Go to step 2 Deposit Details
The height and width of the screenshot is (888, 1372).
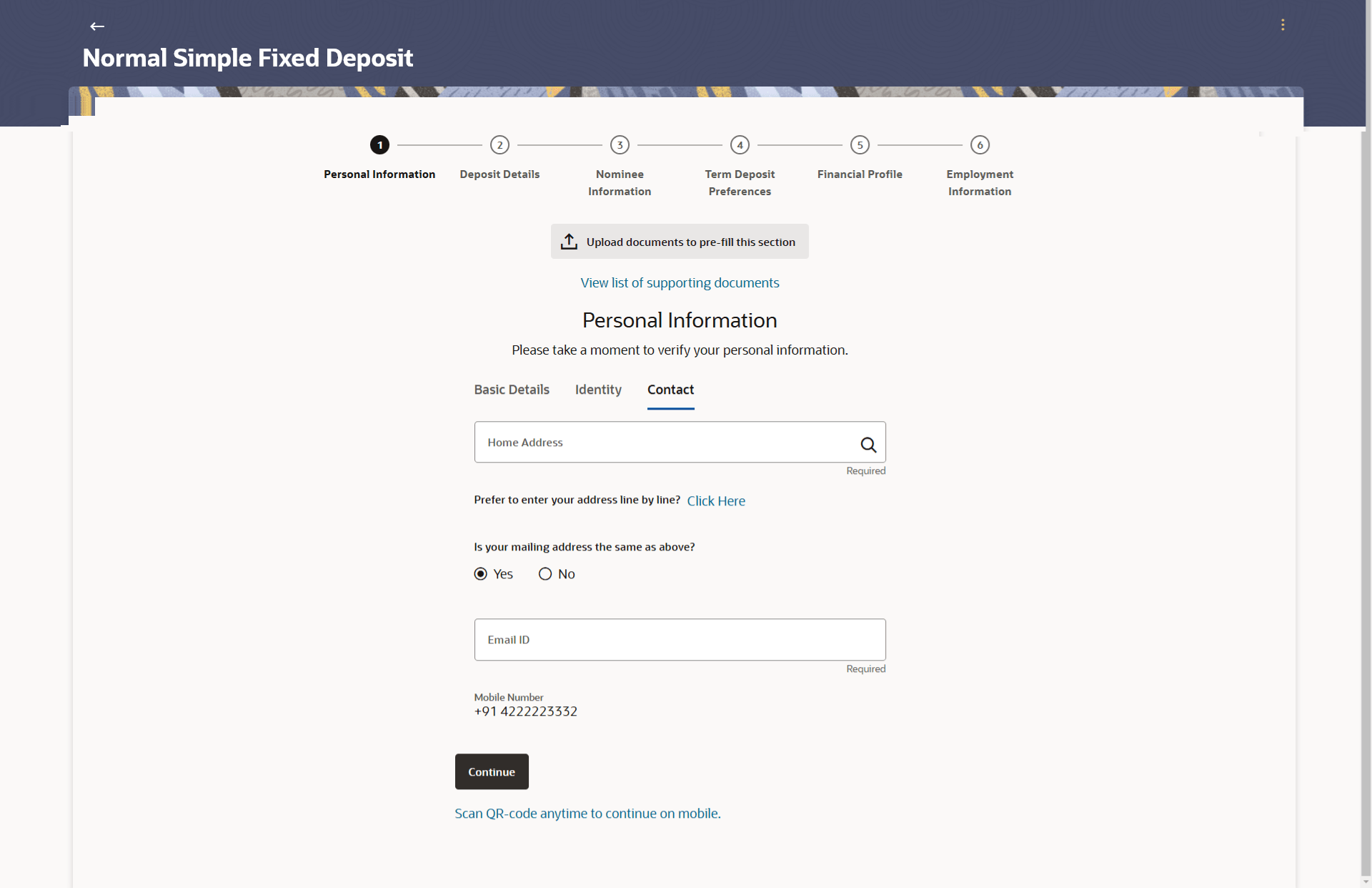[499, 145]
